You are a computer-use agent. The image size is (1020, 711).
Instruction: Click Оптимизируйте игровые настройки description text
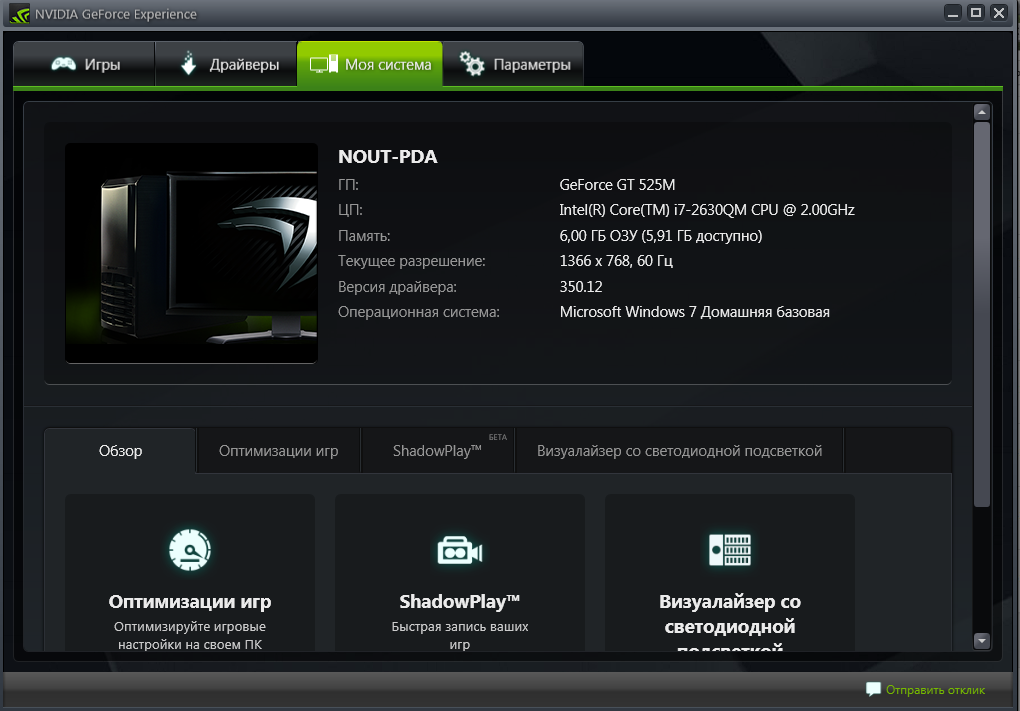coord(190,636)
